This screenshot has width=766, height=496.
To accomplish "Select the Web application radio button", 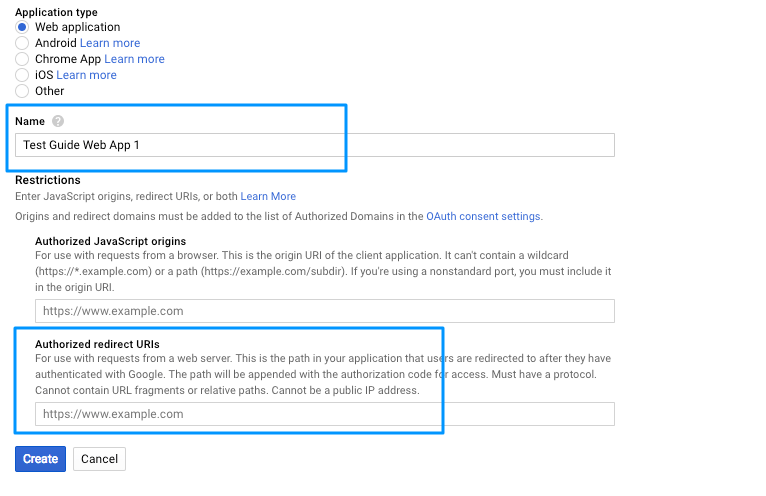I will (x=22, y=27).
